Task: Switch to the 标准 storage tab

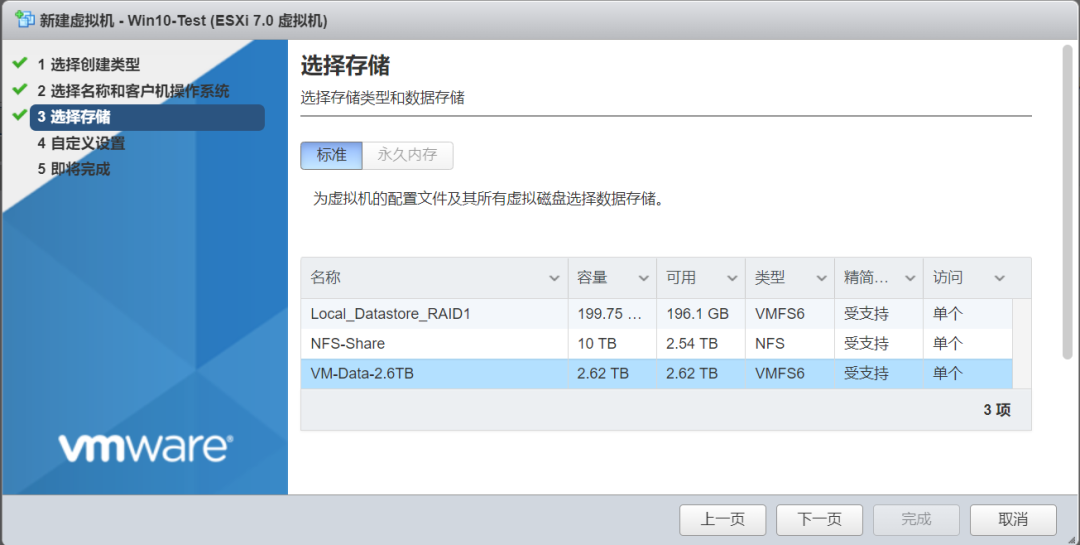Action: 331,155
